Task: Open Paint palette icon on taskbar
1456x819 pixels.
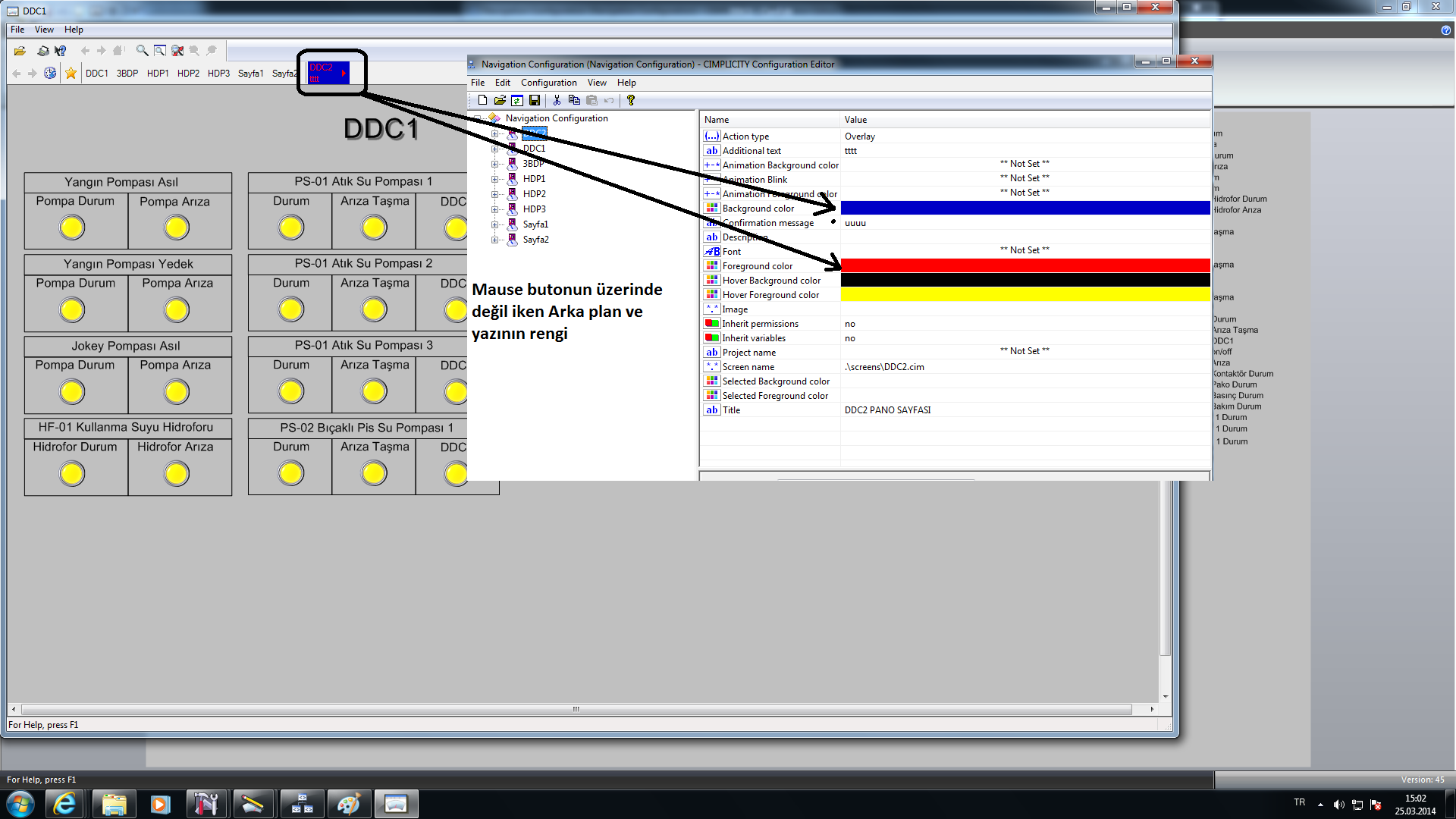Action: click(348, 804)
